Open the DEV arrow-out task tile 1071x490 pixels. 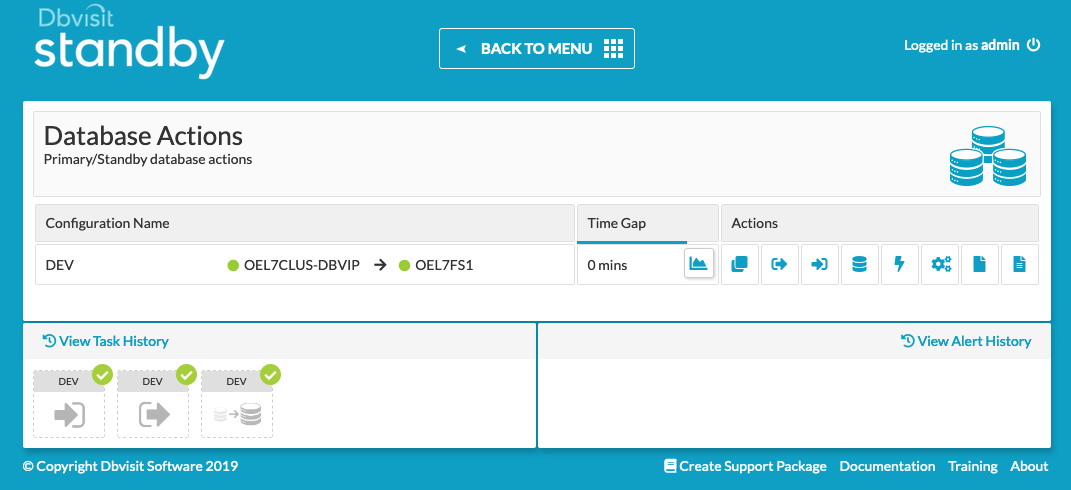pos(153,405)
